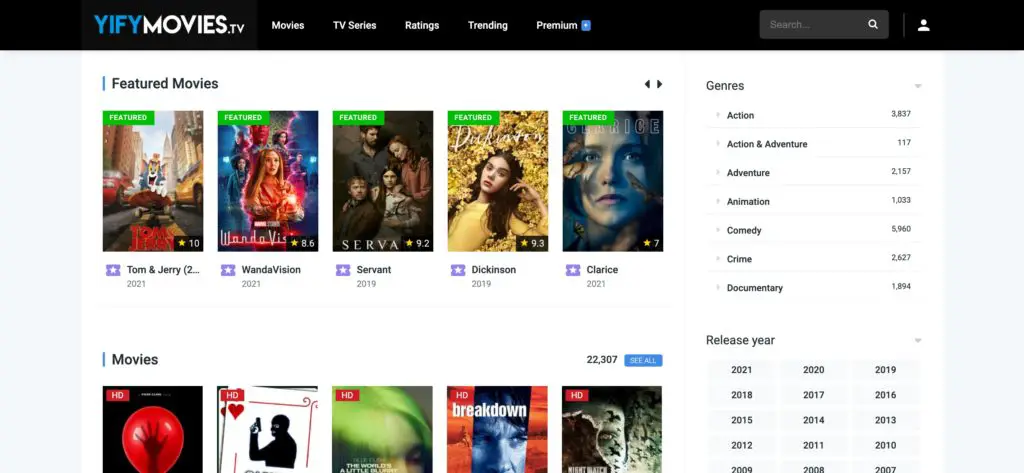Viewport: 1024px width, 473px height.
Task: Open the Clarice poster
Action: coord(613,181)
